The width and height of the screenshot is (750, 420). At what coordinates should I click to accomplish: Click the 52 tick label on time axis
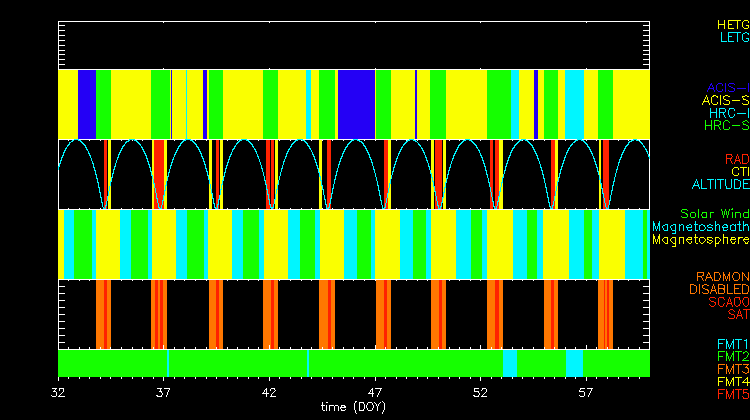(480, 392)
